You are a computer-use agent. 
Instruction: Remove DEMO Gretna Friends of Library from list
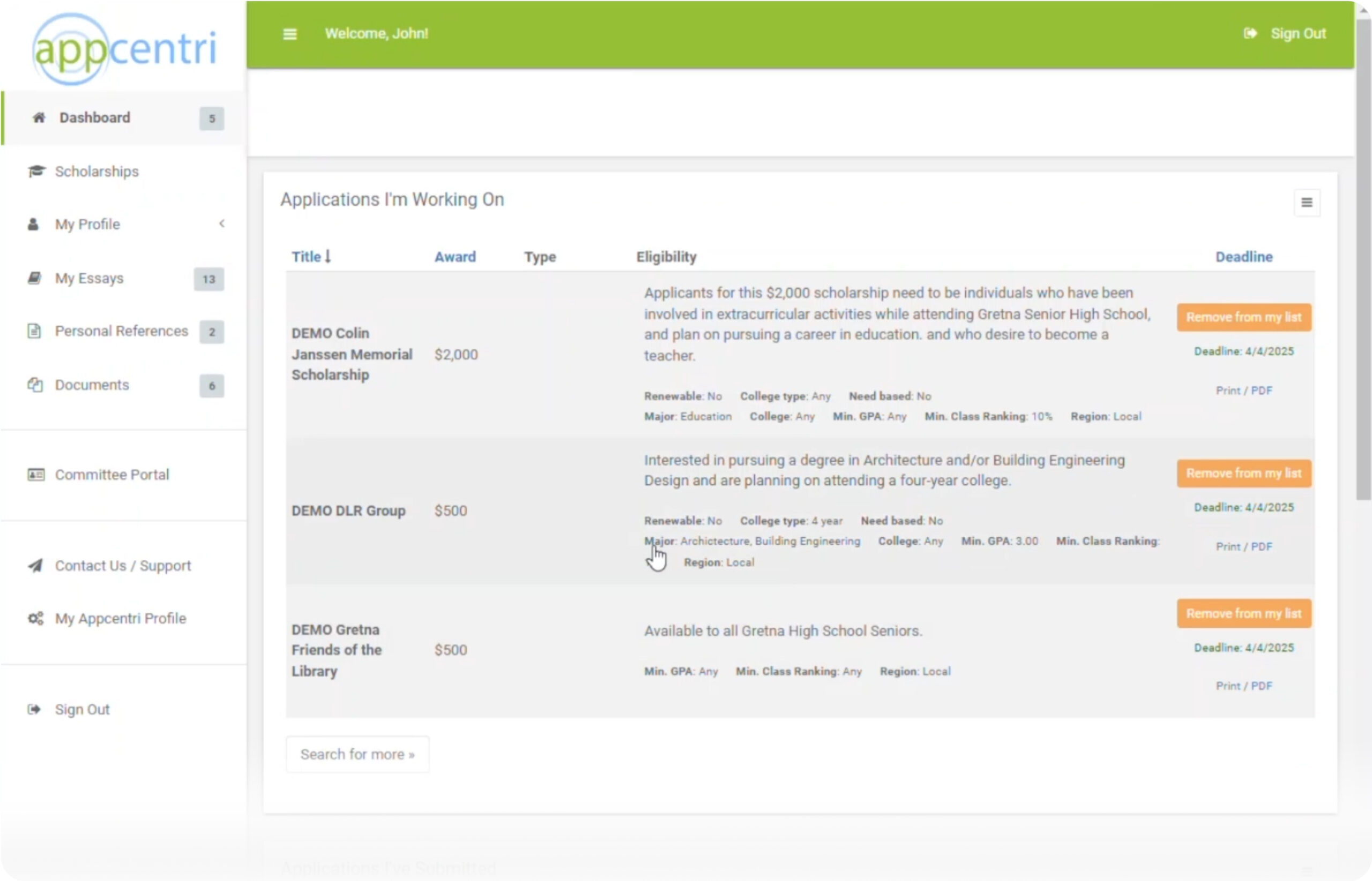[1244, 613]
